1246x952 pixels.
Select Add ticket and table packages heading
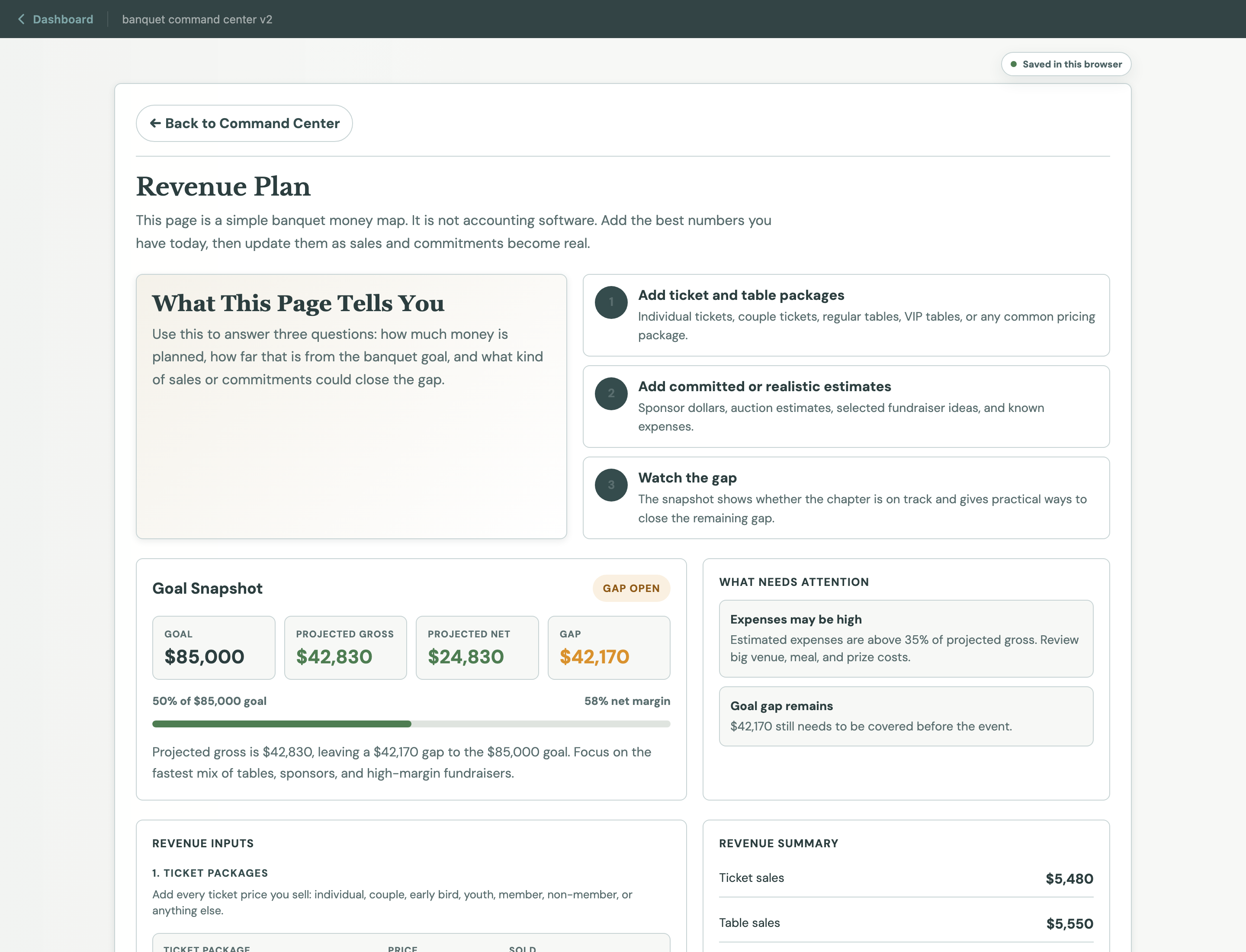[x=741, y=295]
